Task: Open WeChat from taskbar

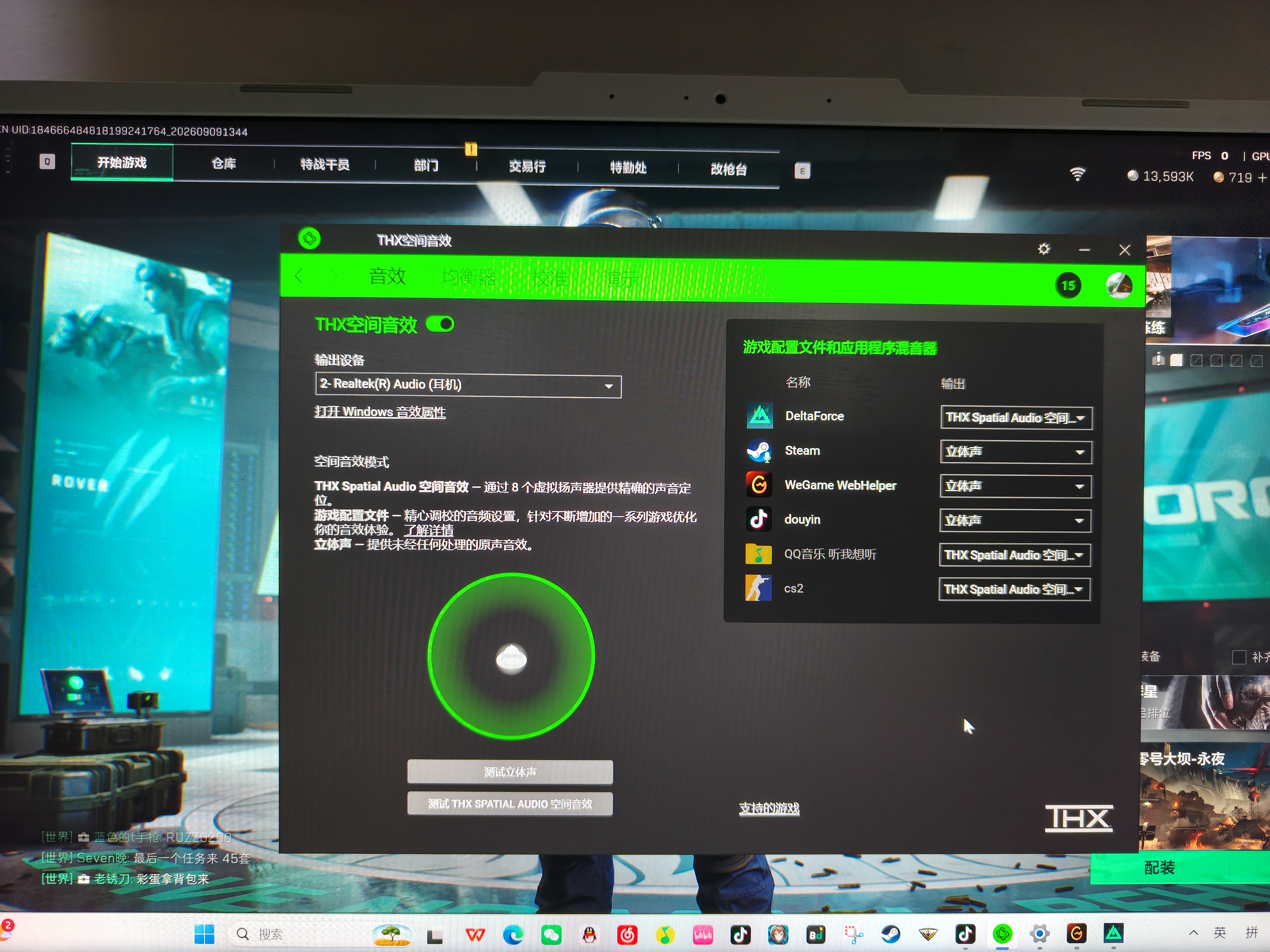Action: (x=551, y=935)
